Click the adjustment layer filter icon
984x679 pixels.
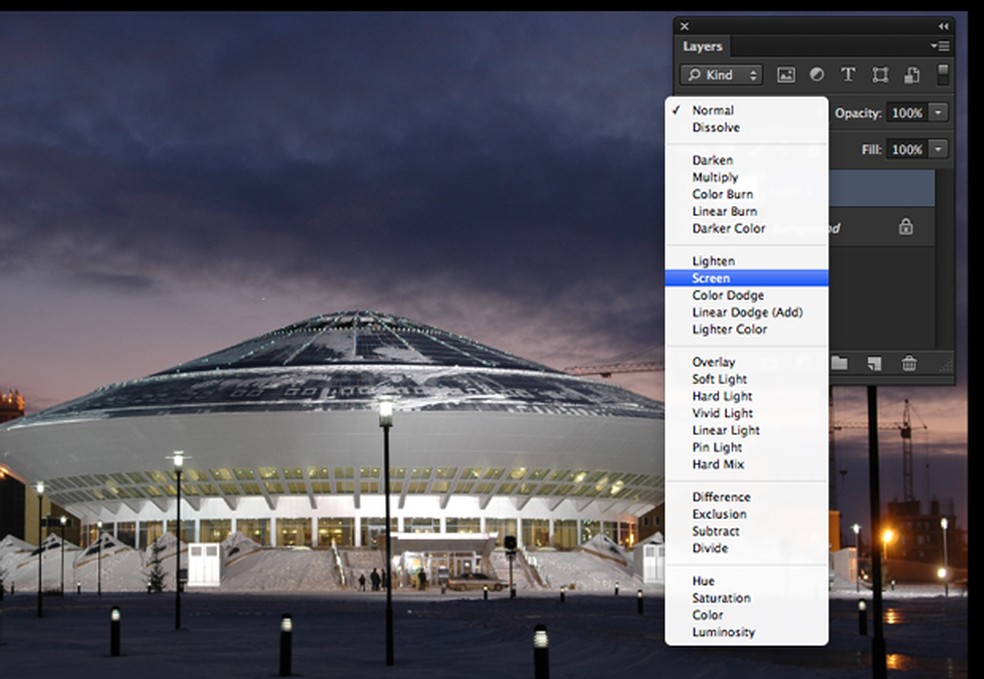click(x=816, y=75)
